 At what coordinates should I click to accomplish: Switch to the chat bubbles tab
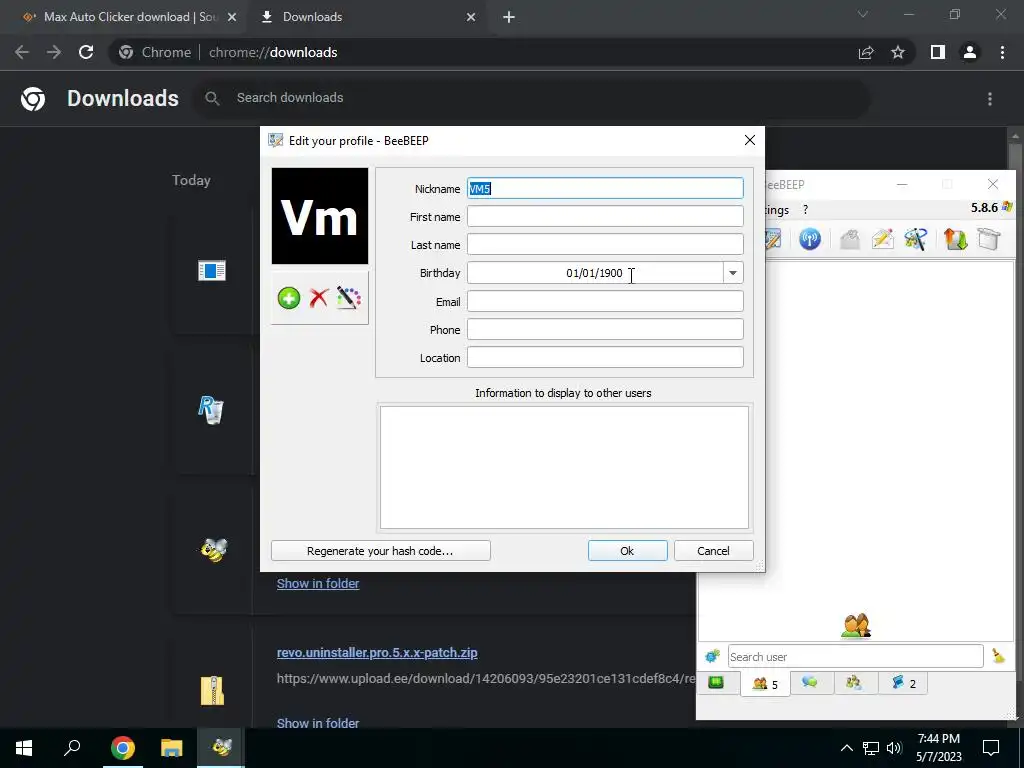coord(810,683)
